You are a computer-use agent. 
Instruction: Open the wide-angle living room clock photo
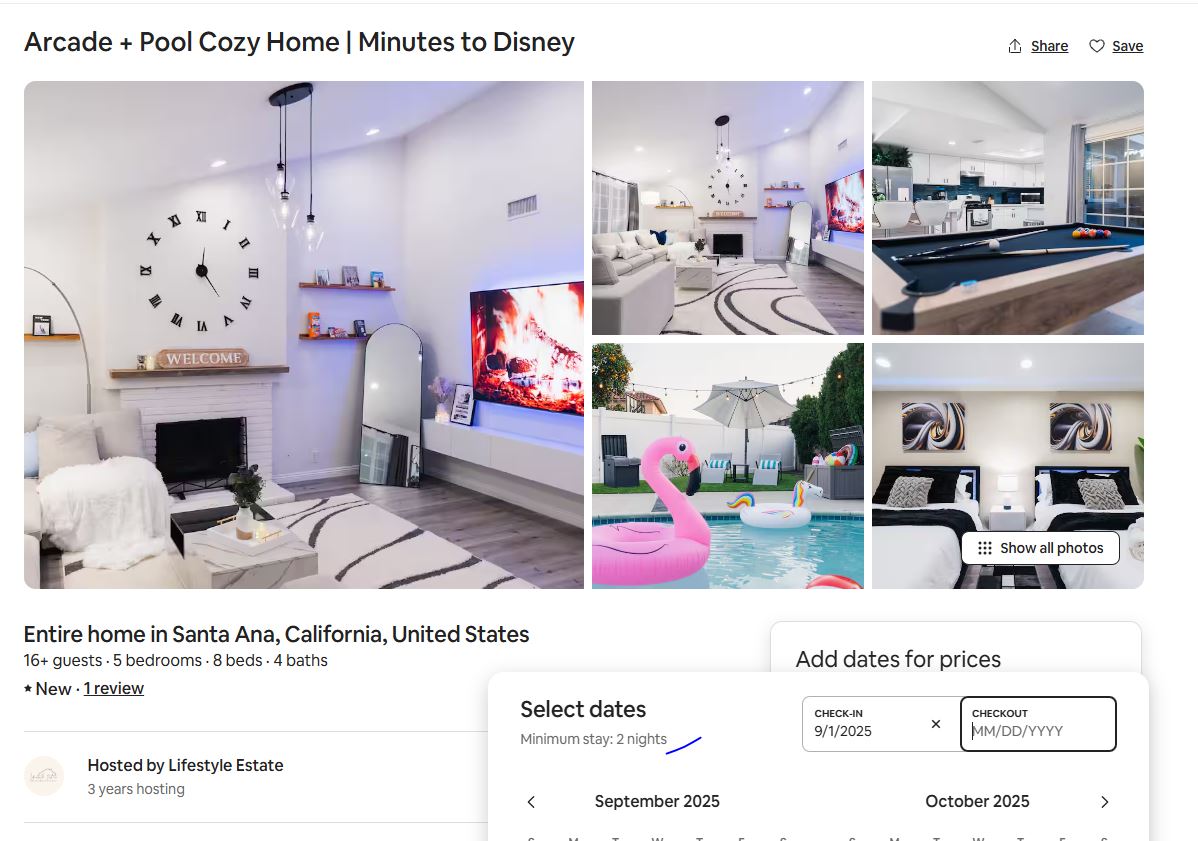[727, 208]
